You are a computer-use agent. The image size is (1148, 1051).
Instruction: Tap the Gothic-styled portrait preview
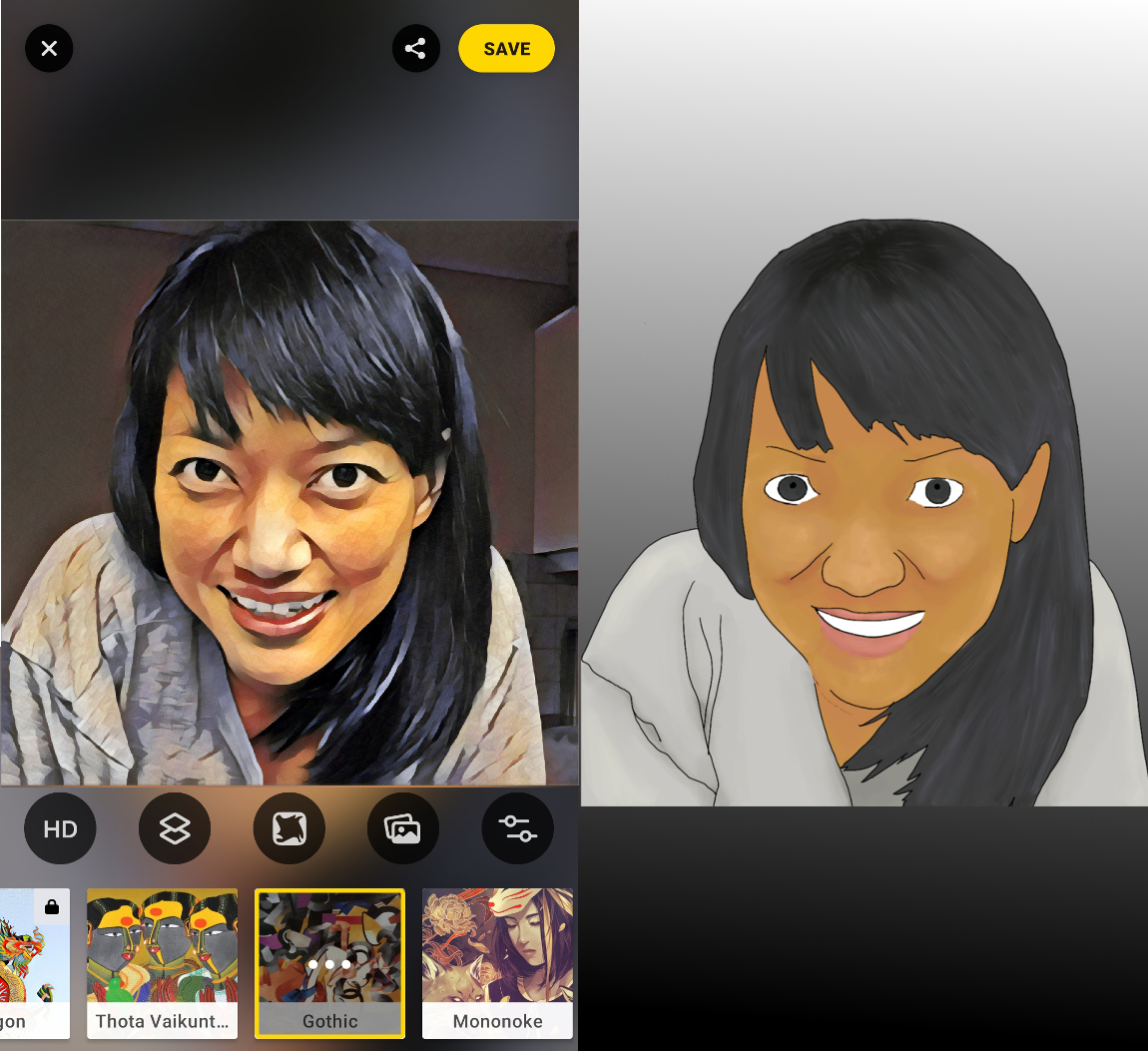(x=289, y=502)
